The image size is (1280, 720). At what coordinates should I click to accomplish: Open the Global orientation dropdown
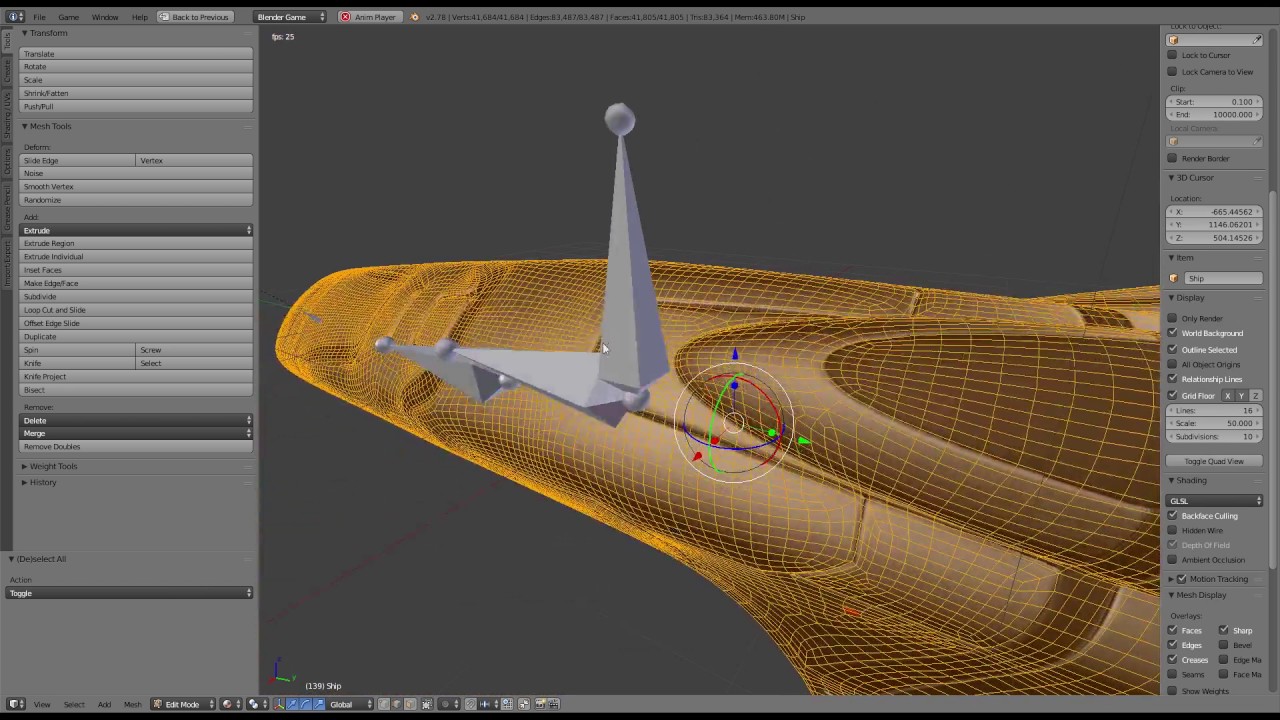[x=351, y=704]
